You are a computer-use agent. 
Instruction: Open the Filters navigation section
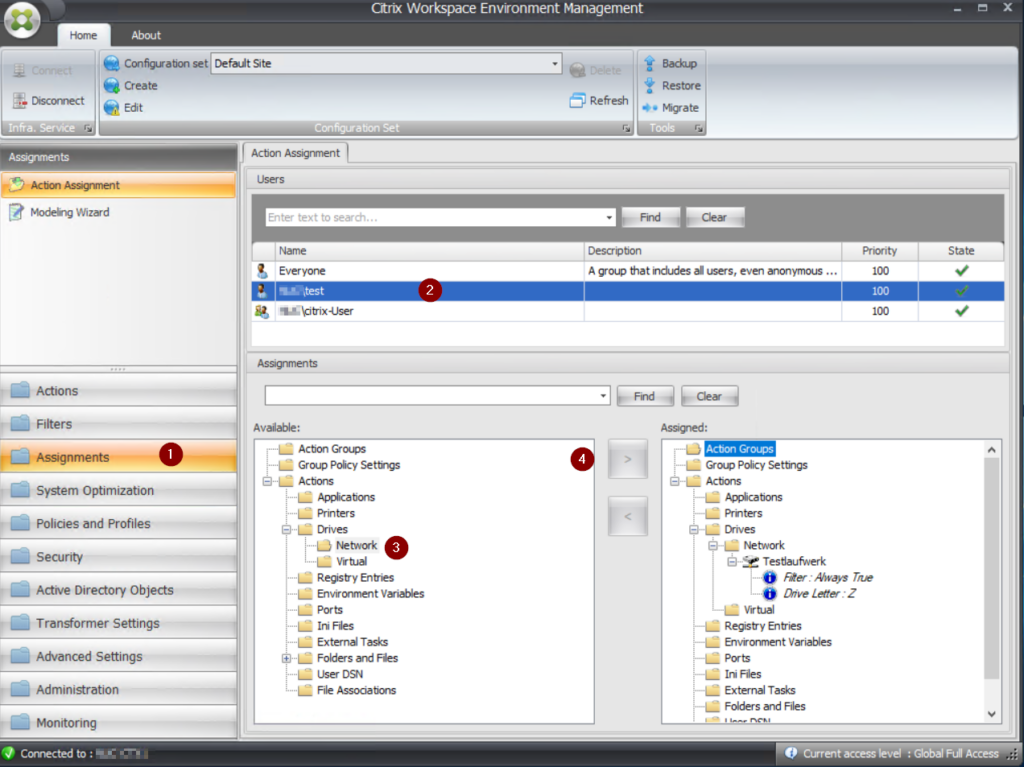click(118, 424)
